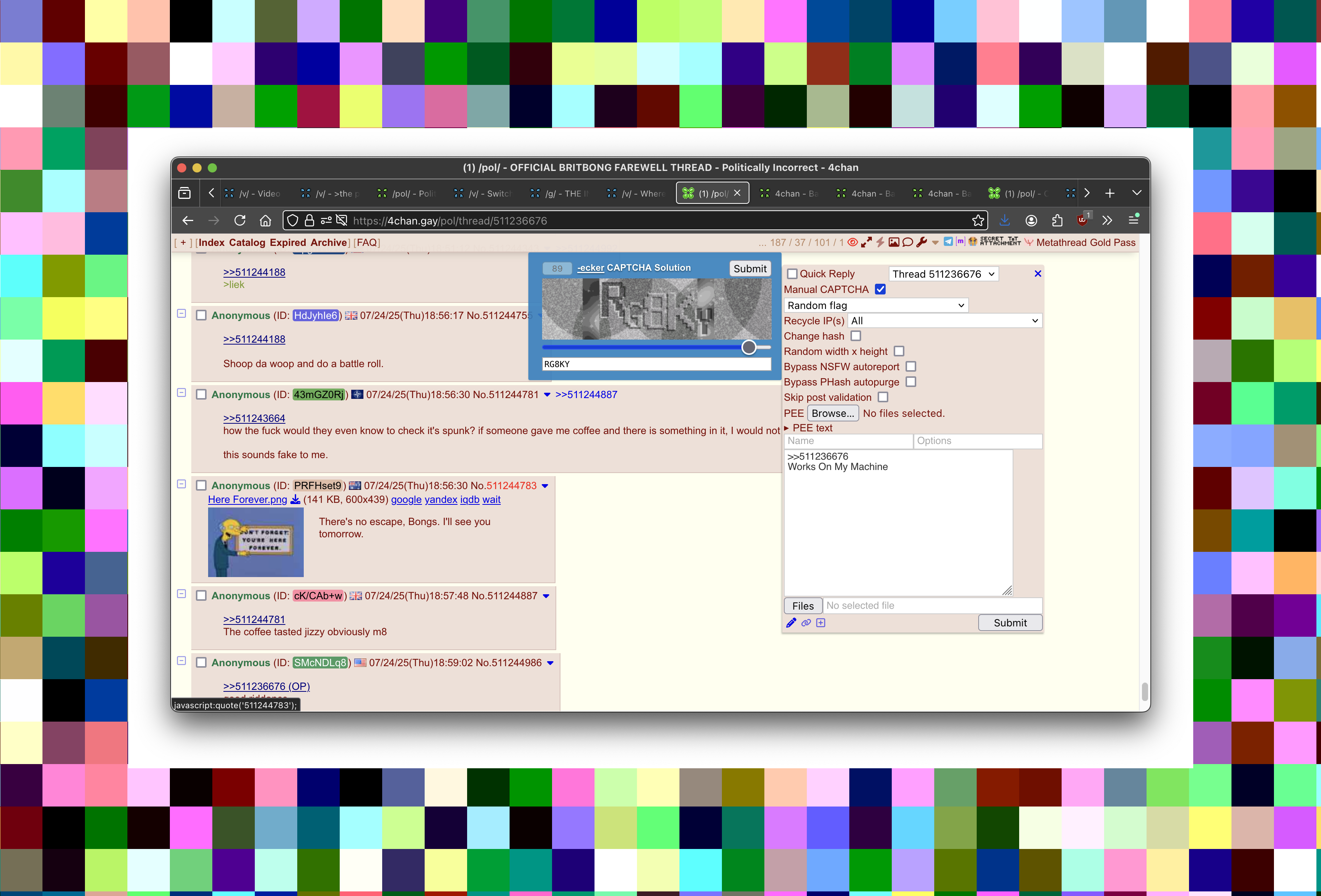The width and height of the screenshot is (1321, 896).
Task: Click the Telegram paper-plane icon
Action: 948,241
